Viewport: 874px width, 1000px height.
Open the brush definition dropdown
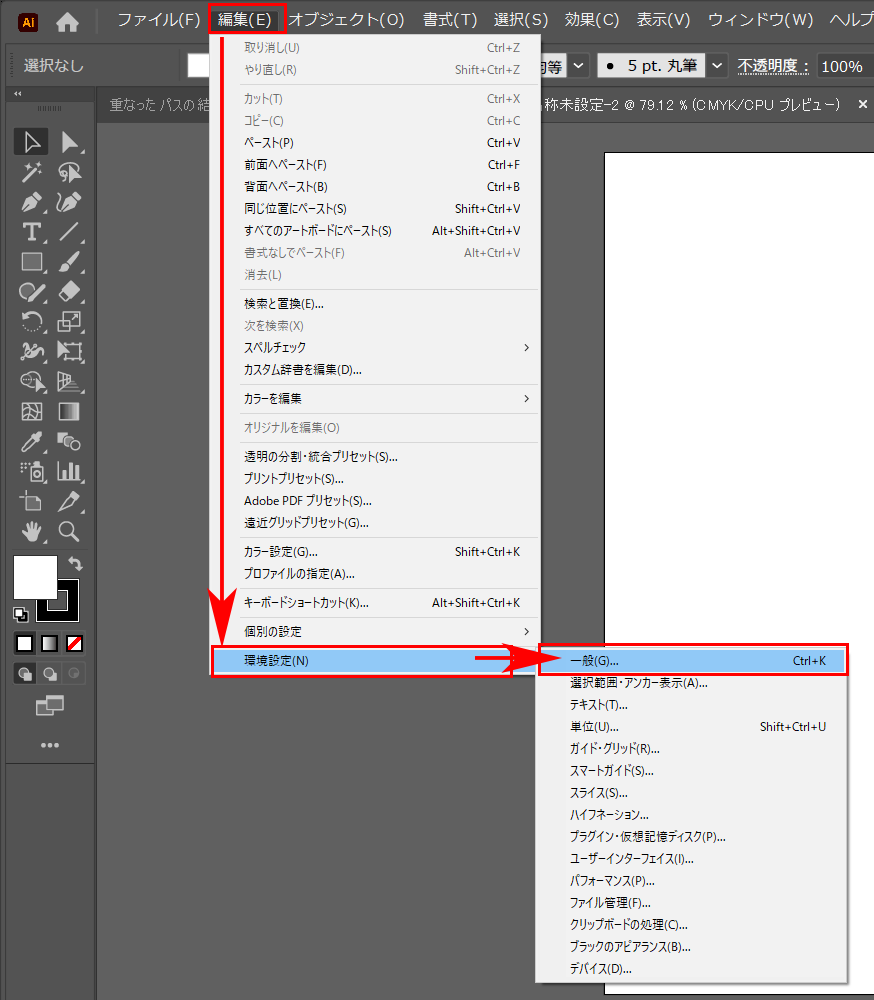click(x=717, y=65)
